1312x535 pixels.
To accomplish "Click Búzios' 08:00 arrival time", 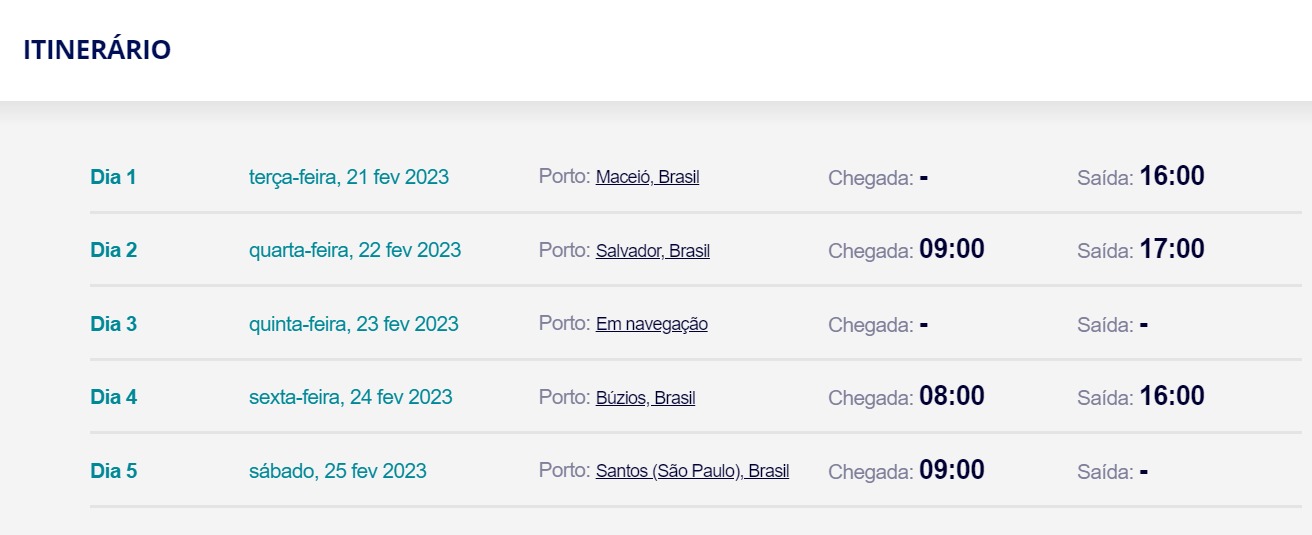I will (951, 396).
